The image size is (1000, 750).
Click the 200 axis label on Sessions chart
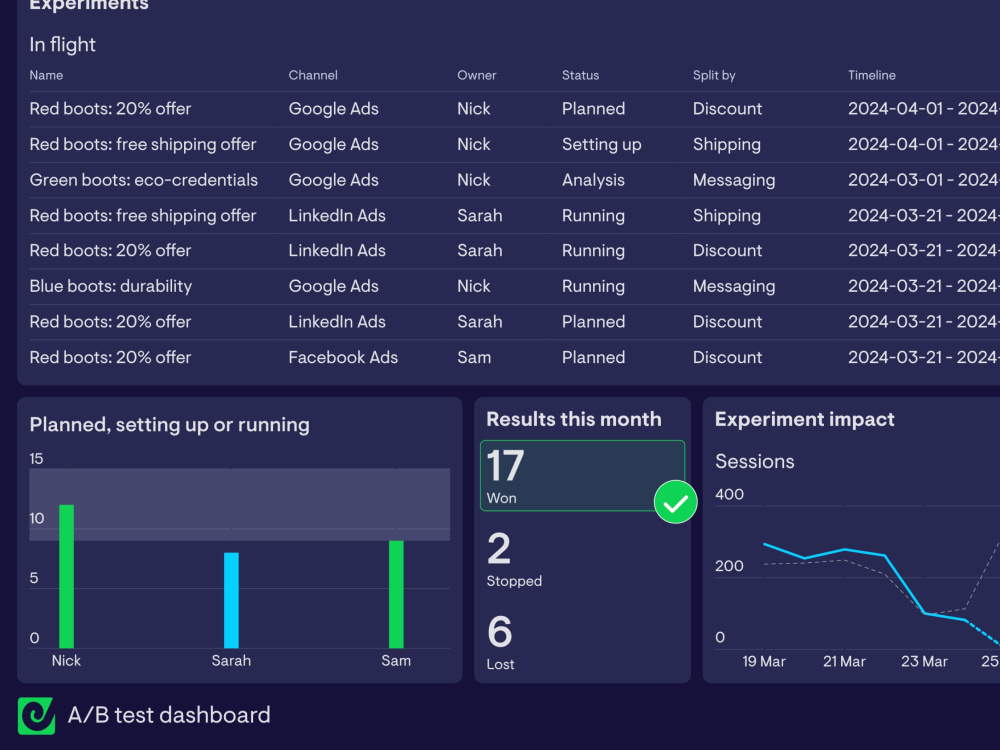coord(730,566)
